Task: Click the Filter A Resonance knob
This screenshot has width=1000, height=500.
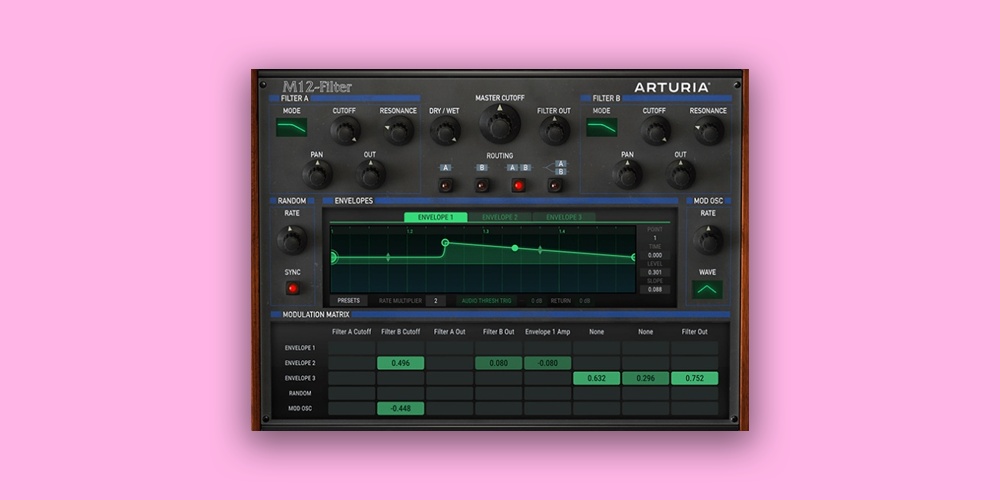Action: tap(398, 130)
